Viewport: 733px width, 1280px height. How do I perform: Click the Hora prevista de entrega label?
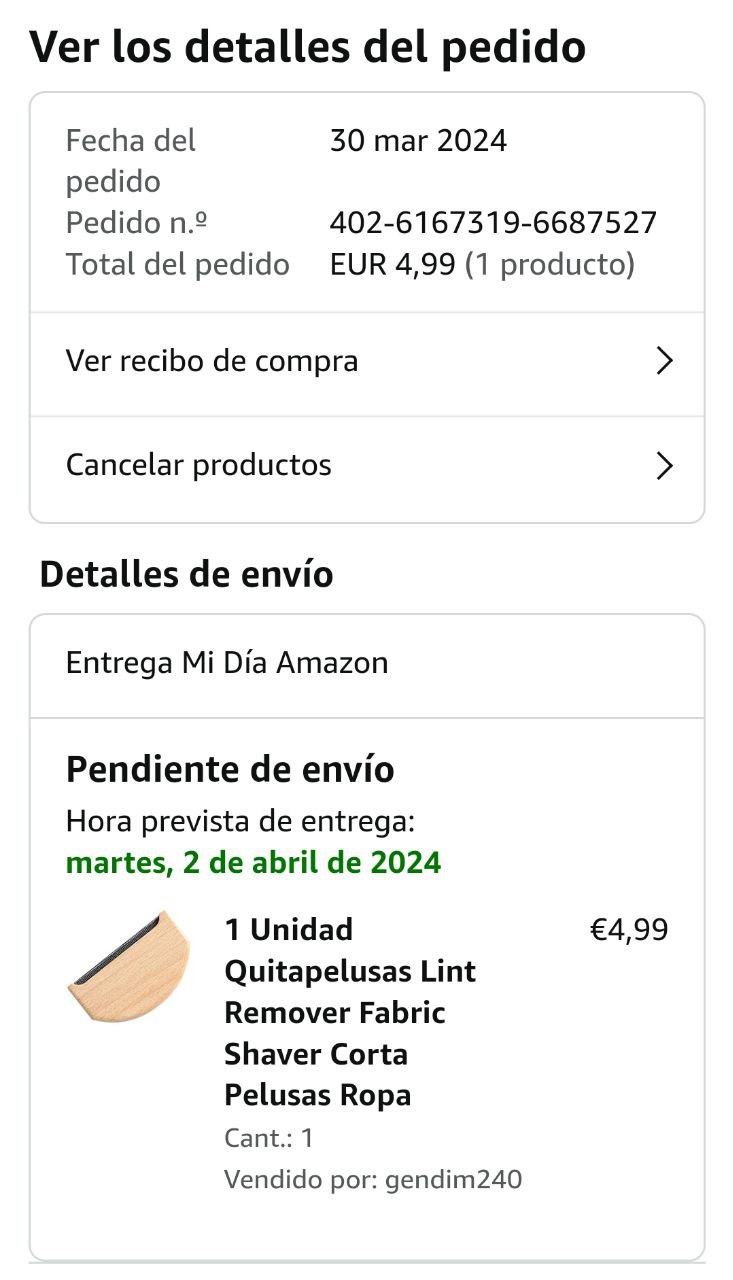[x=240, y=822]
